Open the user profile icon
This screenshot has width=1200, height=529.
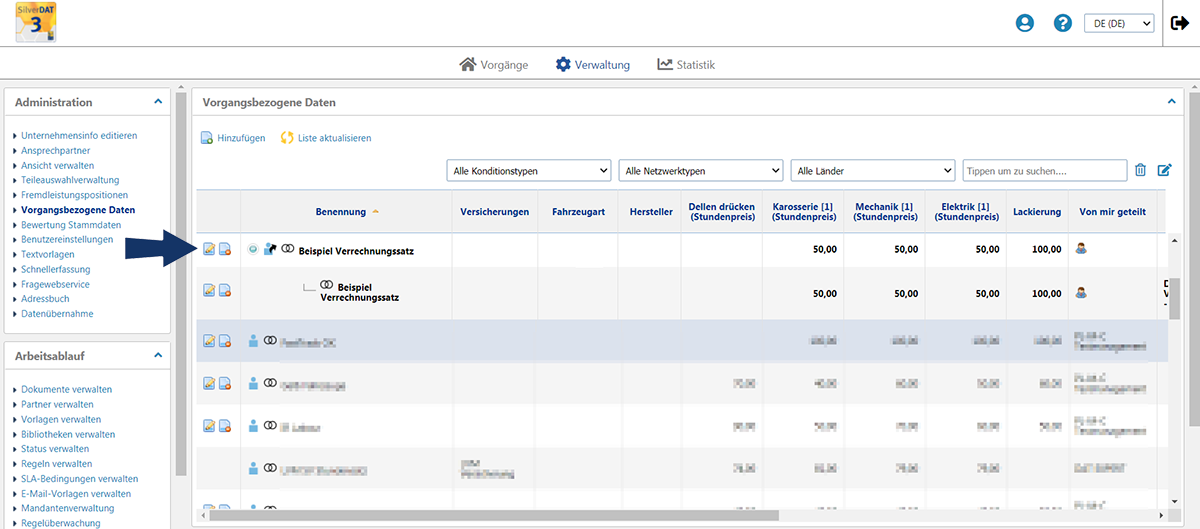coord(1024,23)
